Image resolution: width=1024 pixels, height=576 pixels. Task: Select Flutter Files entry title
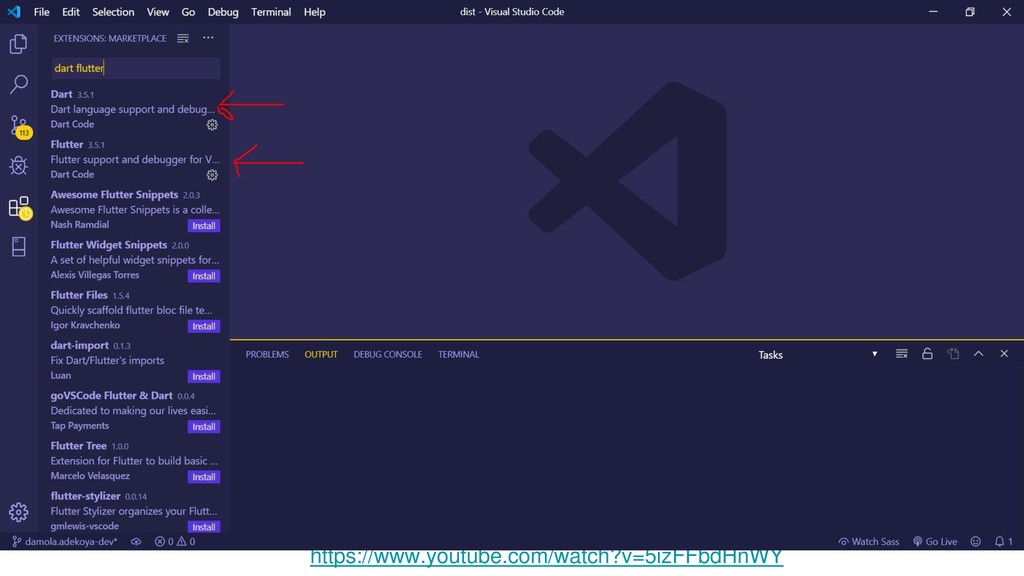tap(79, 295)
